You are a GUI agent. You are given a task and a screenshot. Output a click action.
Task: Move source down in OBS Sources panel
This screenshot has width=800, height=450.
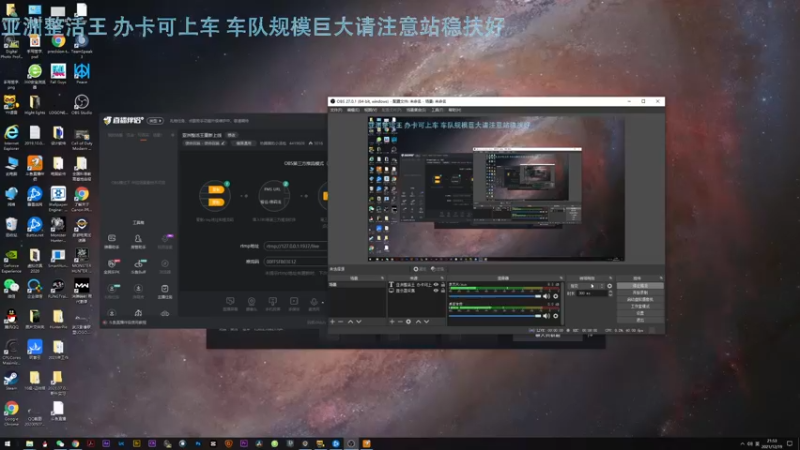(x=427, y=322)
